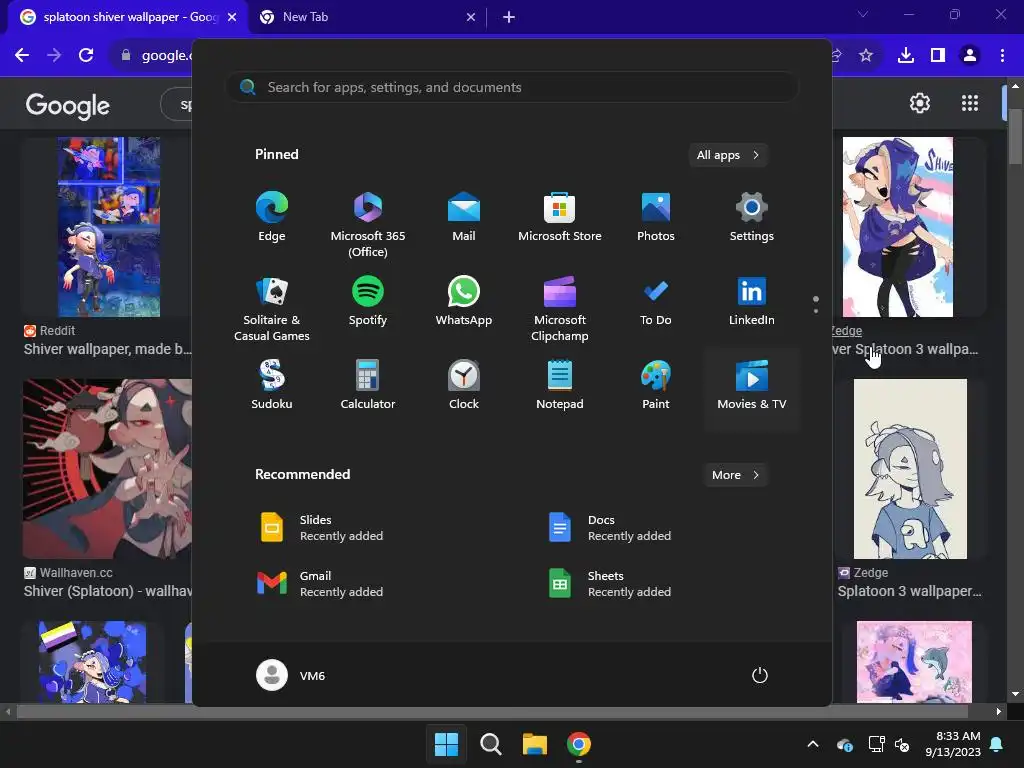Open volume control in system tray
This screenshot has height=768, width=1024.
902,744
